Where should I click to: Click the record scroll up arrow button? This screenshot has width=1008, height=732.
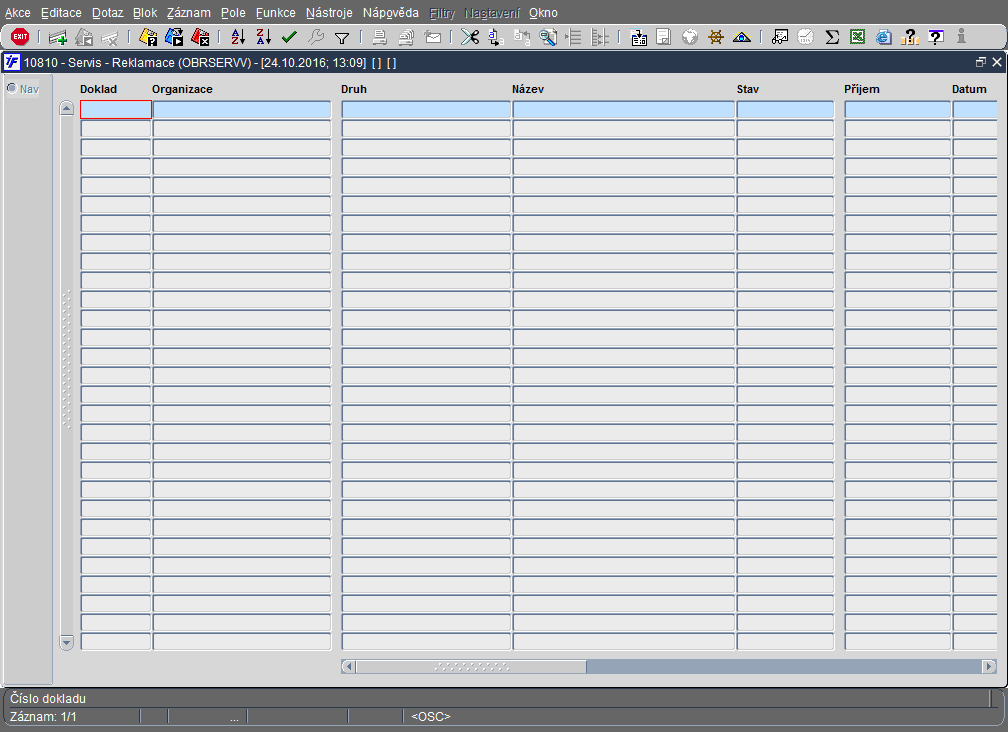click(67, 108)
